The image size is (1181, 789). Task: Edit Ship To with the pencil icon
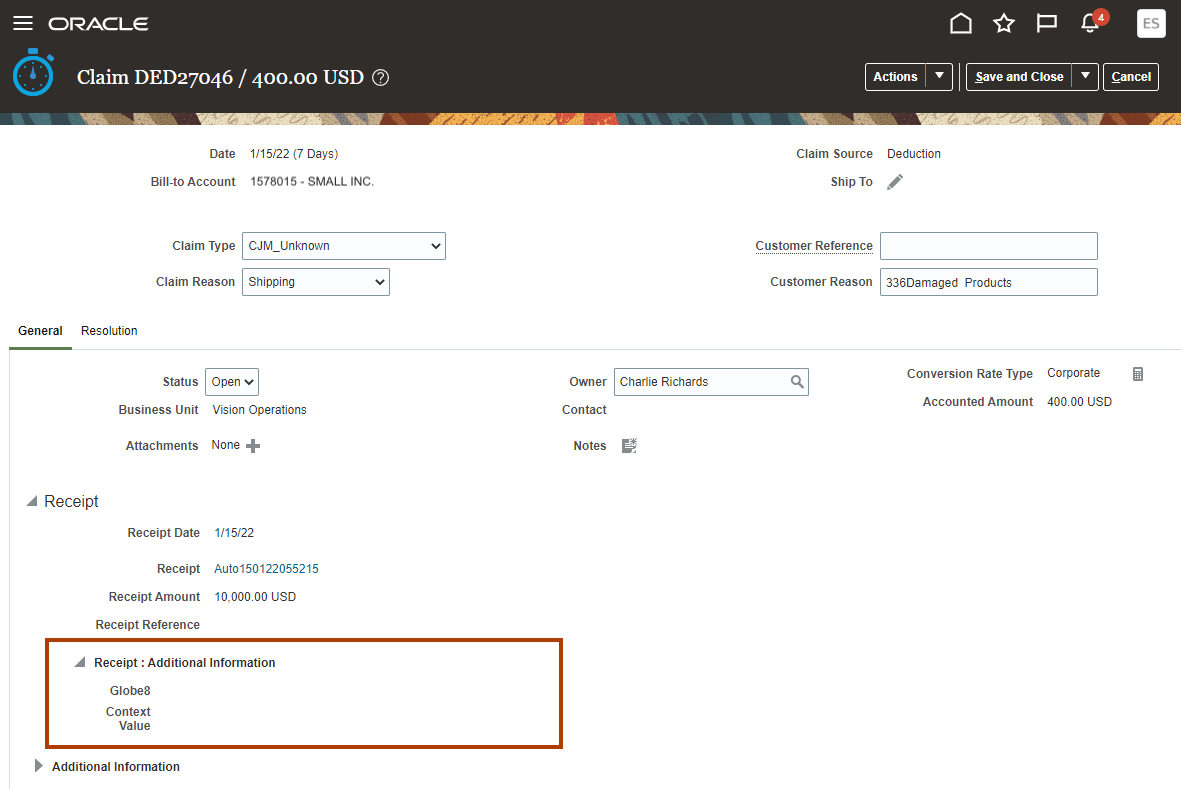tap(894, 181)
